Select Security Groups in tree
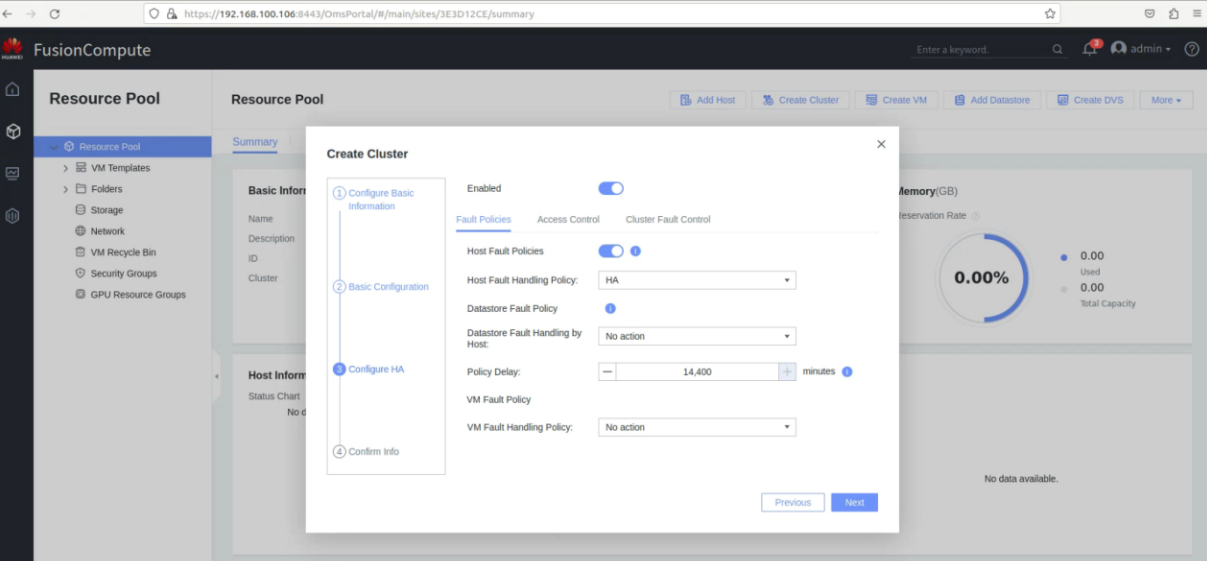This screenshot has height=561, width=1207. click(x=123, y=273)
